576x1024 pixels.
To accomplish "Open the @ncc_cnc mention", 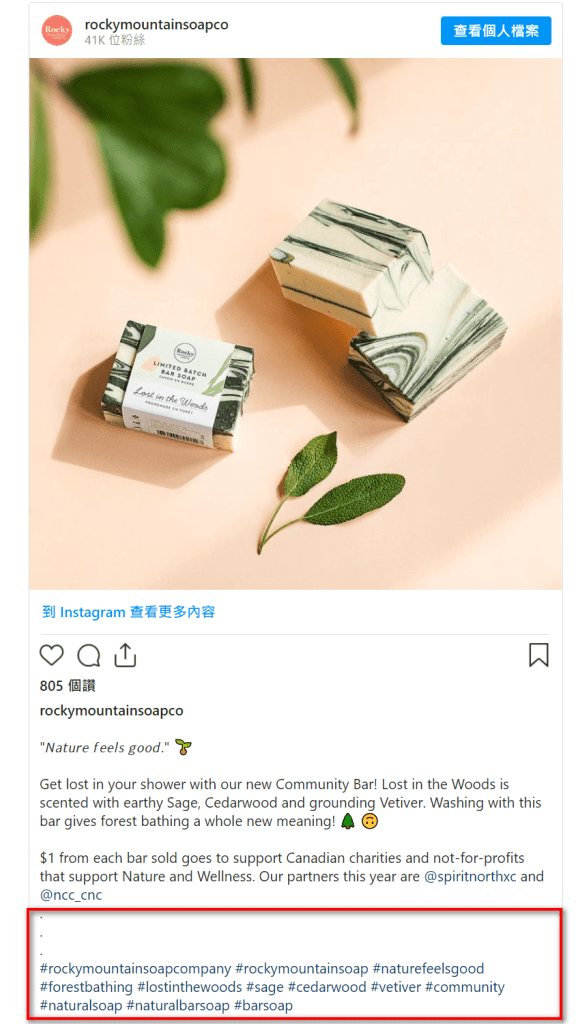I will (x=71, y=895).
